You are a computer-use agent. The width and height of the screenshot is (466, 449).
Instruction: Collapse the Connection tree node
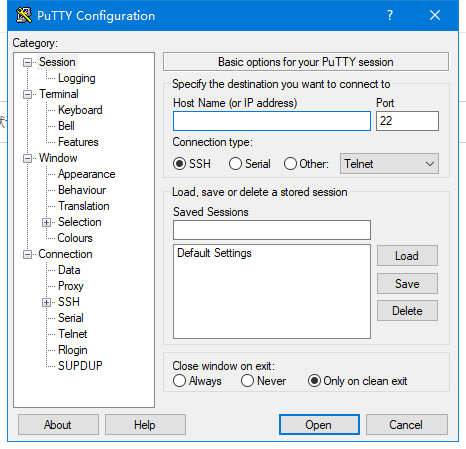click(x=27, y=254)
